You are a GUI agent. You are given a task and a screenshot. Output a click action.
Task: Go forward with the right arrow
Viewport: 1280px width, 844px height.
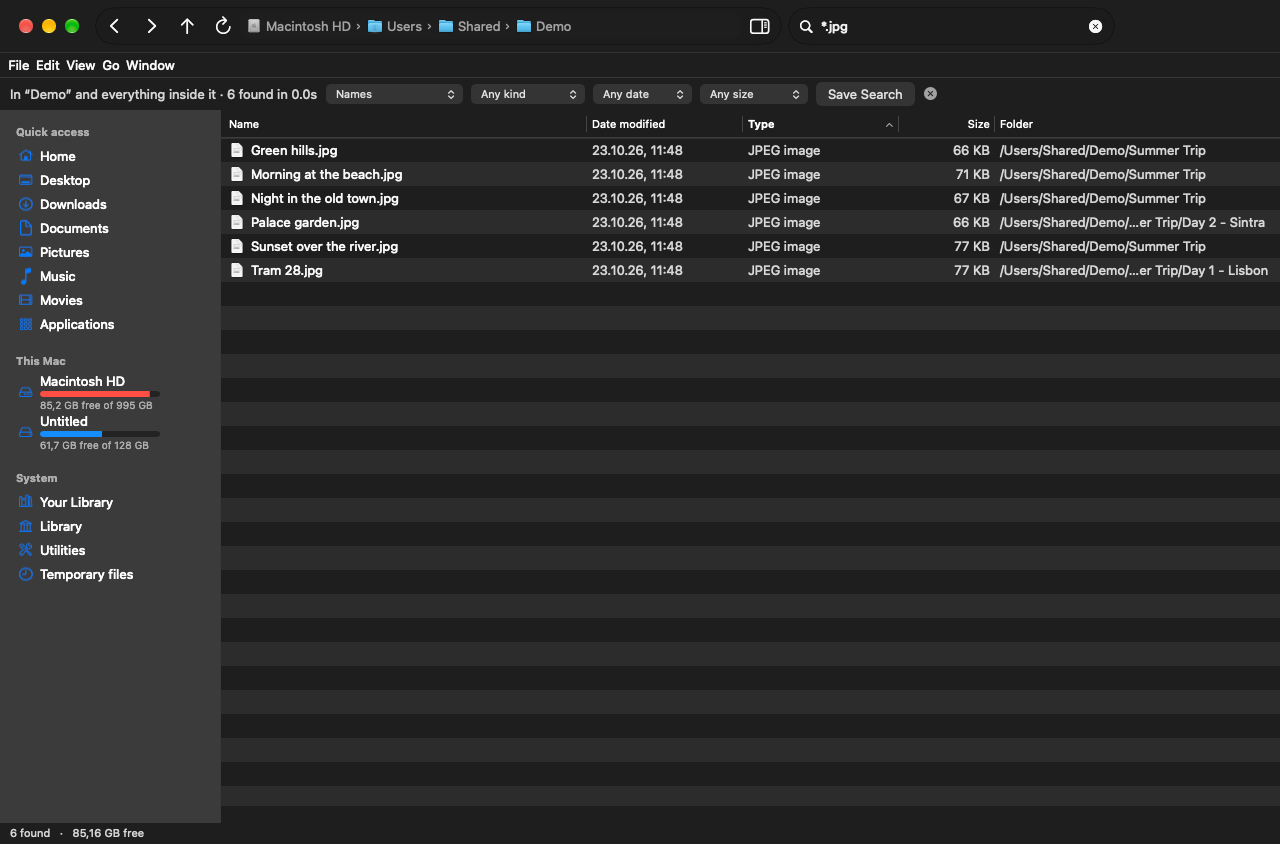[151, 27]
